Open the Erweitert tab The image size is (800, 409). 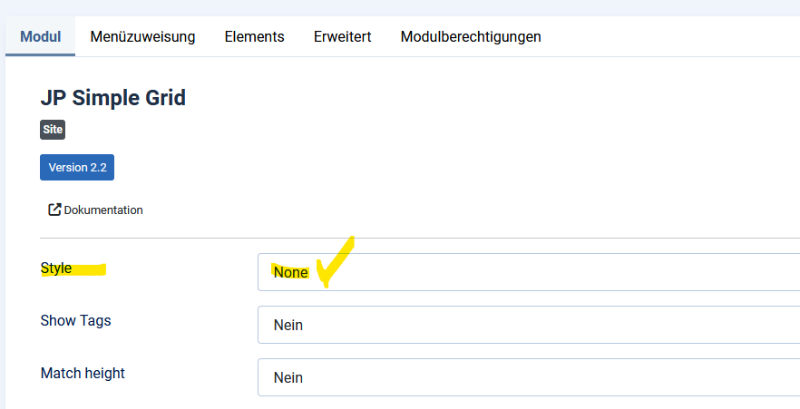342,37
